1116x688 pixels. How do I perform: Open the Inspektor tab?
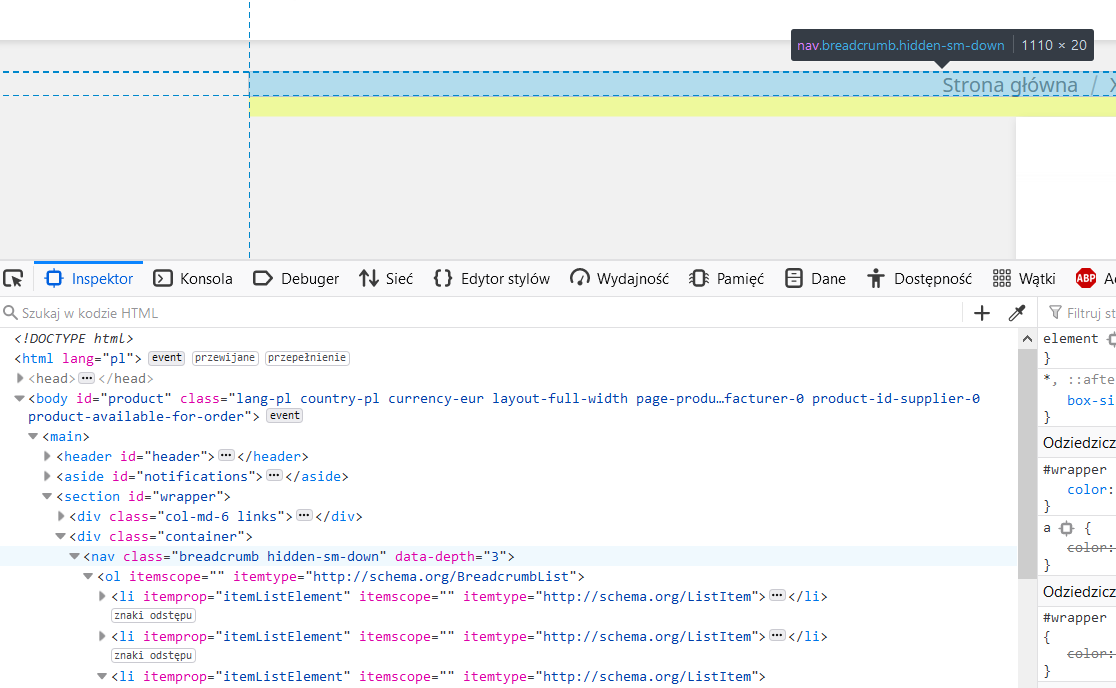[x=89, y=278]
